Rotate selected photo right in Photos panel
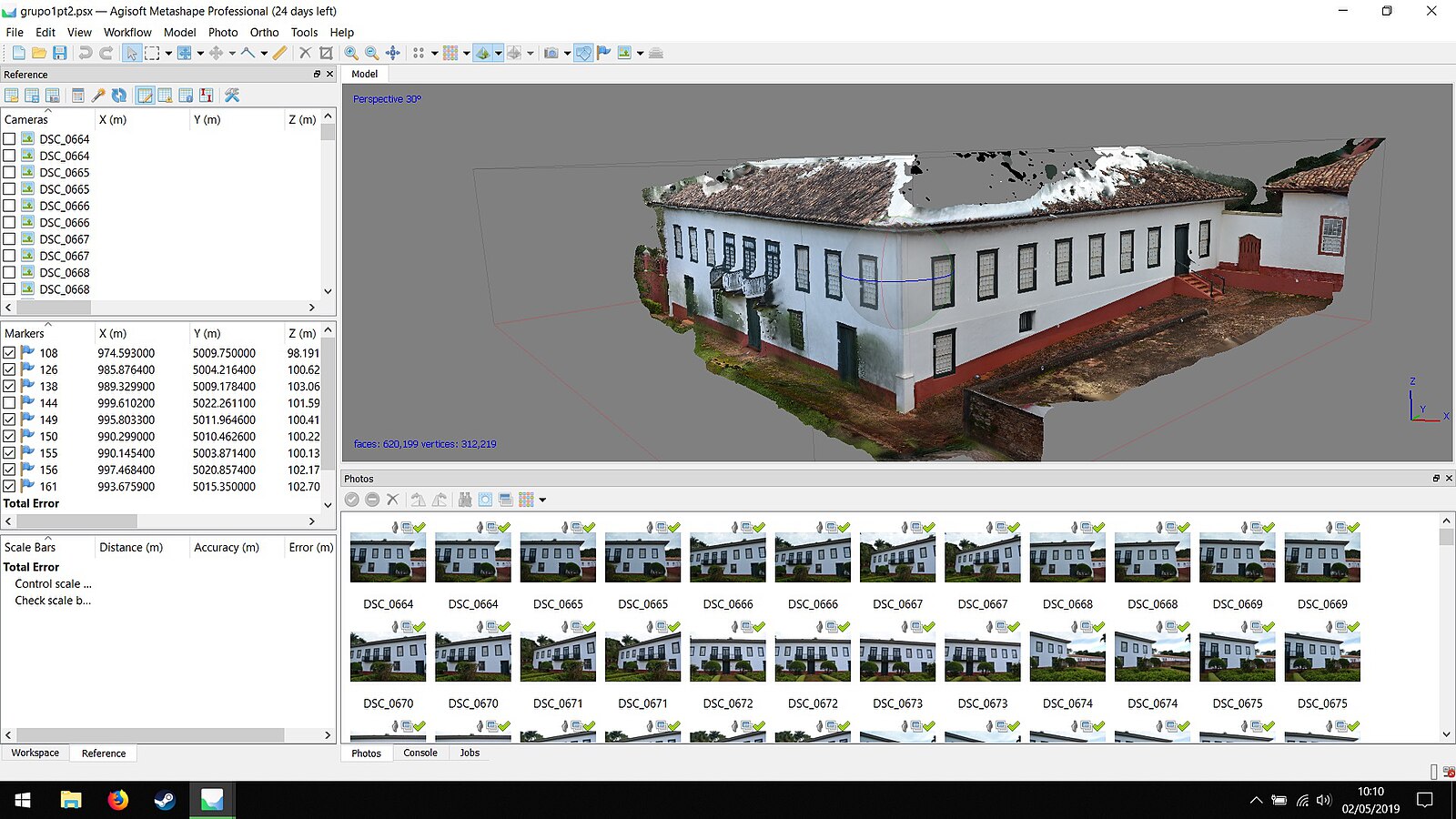 [x=440, y=500]
